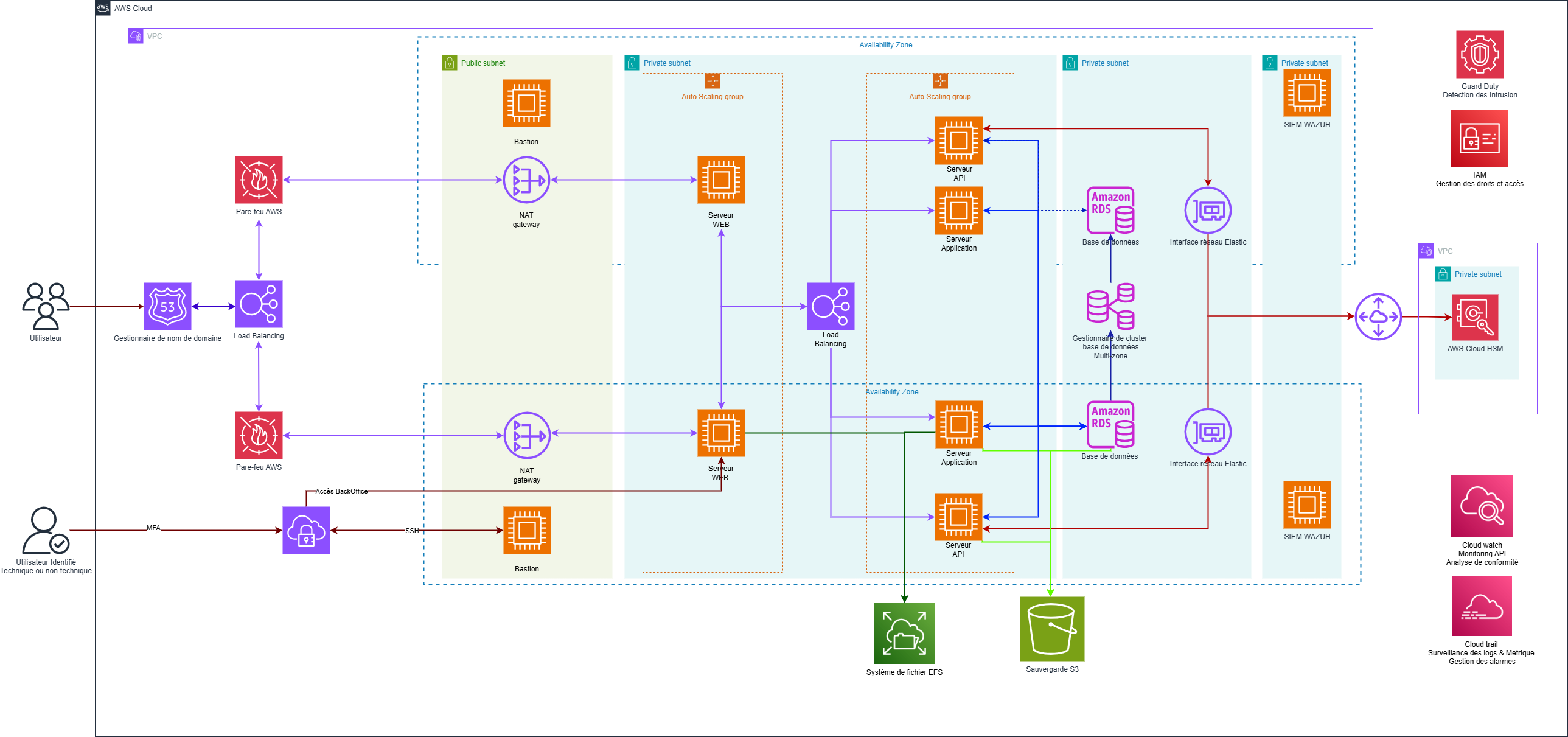This screenshot has height=737, width=1568.
Task: Click 'Gestionnaire de nom de domaine' label
Action: click(x=167, y=338)
